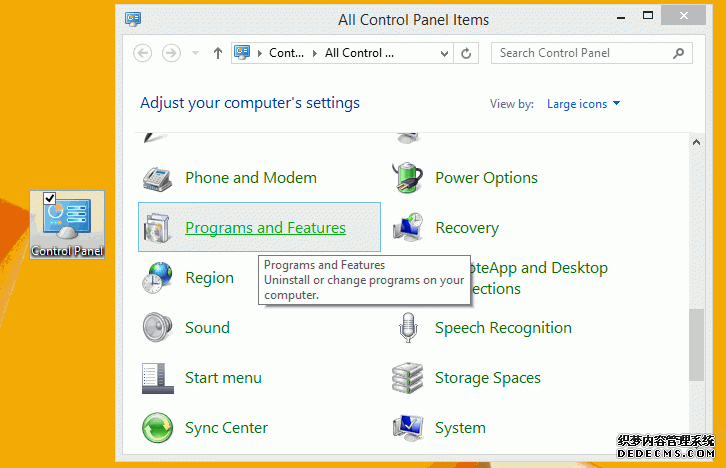Image resolution: width=726 pixels, height=468 pixels.
Task: Open the Phone and Modem icon
Action: tap(157, 178)
